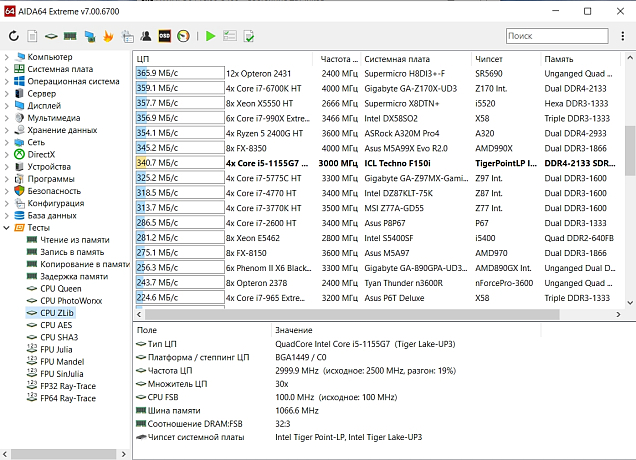Viewport: 636px width, 460px height.
Task: Click the Системная плата column header
Action: (396, 59)
